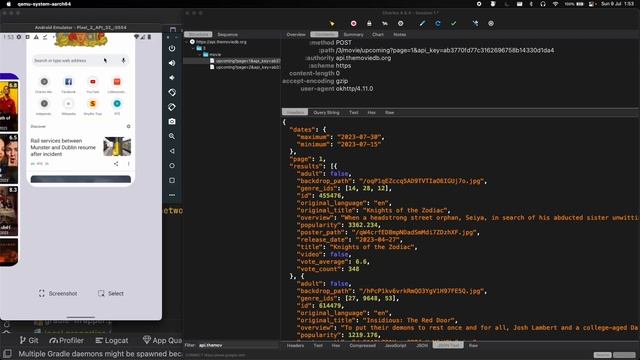The width and height of the screenshot is (640, 360).
Task: Switch response view to JavaScript tab
Action: tap(396, 345)
